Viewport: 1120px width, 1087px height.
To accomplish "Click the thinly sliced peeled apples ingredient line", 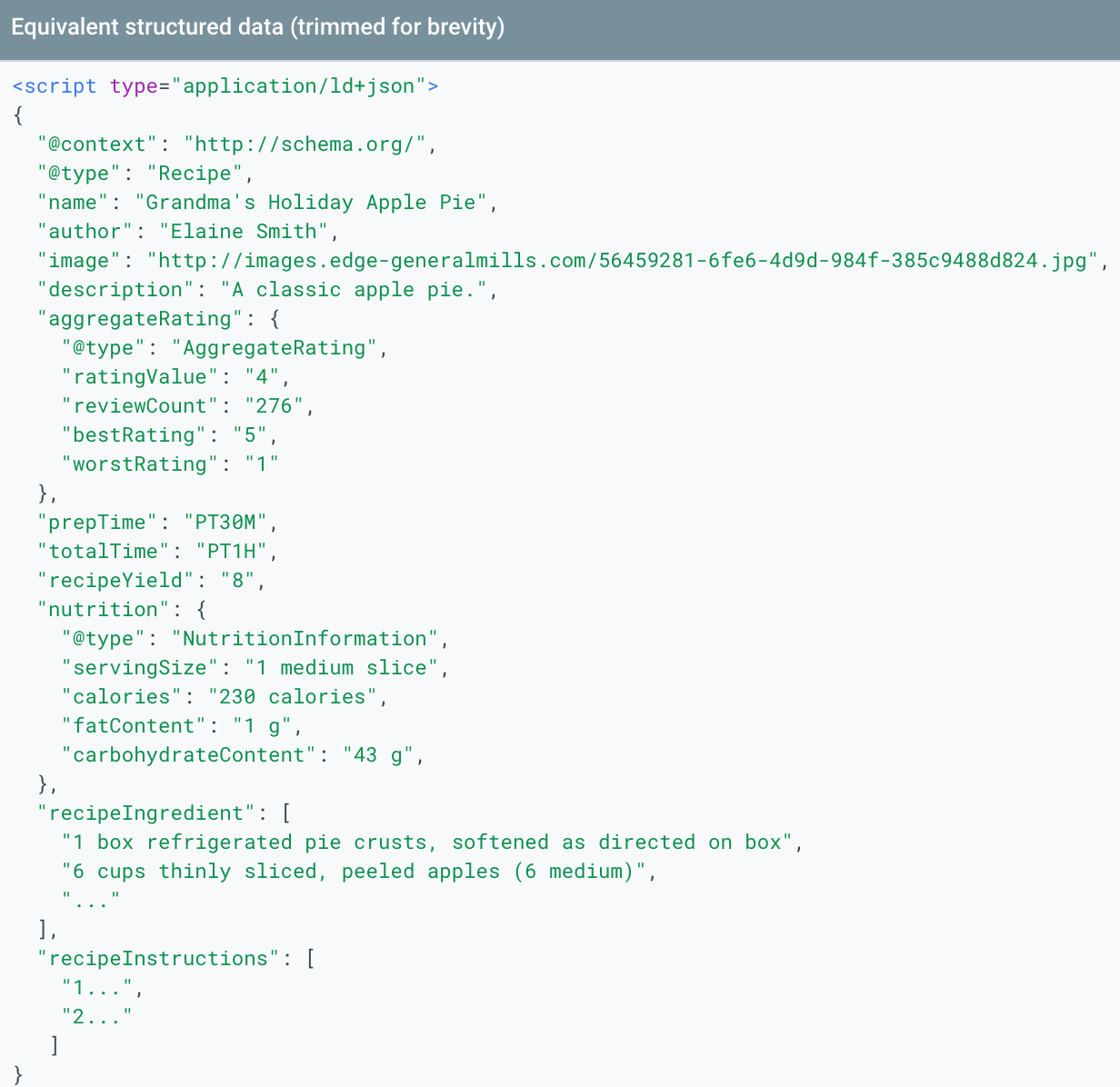I will tap(359, 872).
